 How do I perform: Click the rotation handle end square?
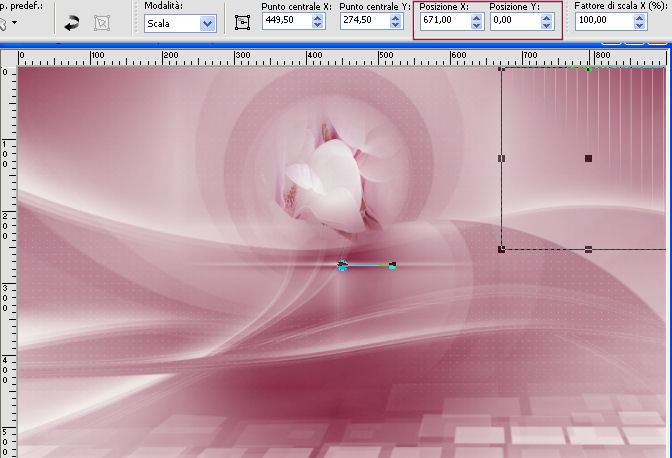(x=392, y=266)
